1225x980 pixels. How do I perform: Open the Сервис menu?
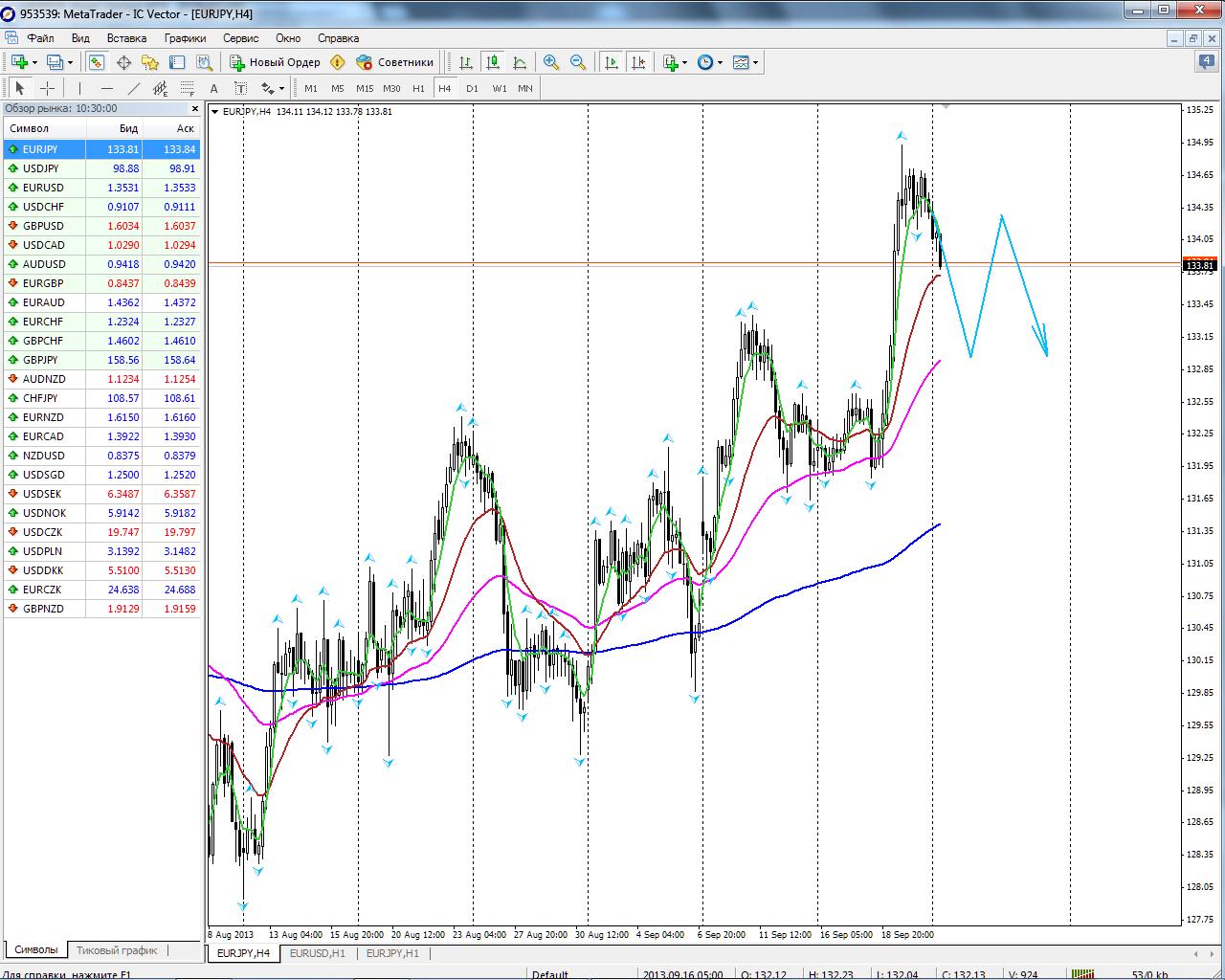coord(240,38)
